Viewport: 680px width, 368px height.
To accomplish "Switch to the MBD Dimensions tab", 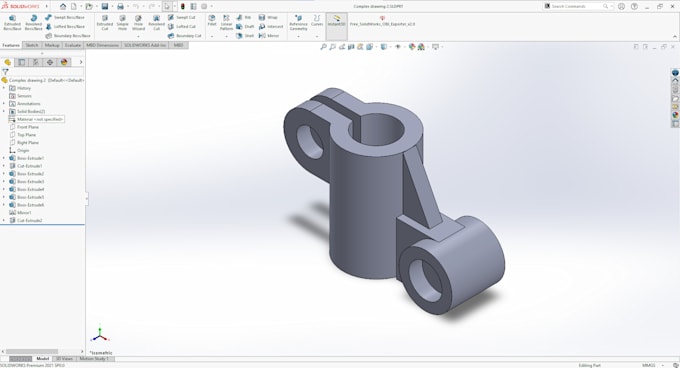I will pyautogui.click(x=102, y=45).
